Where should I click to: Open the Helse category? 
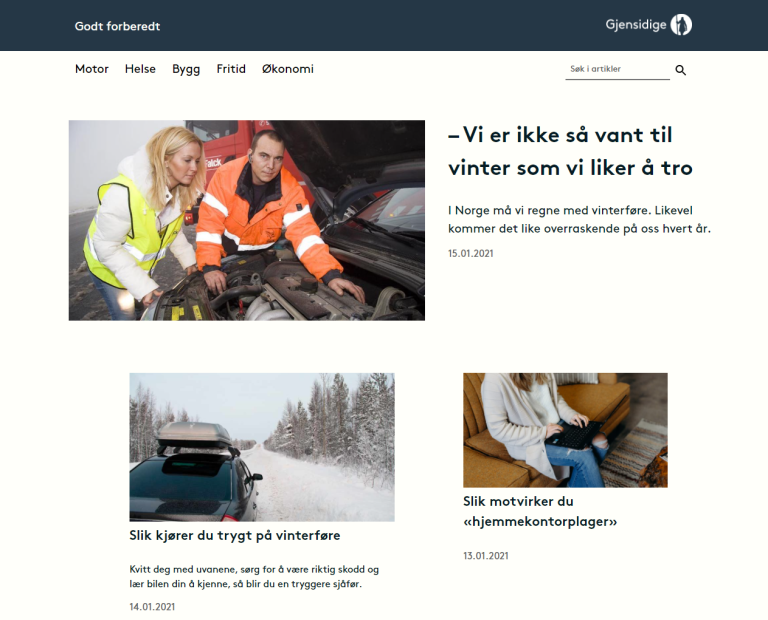click(140, 69)
